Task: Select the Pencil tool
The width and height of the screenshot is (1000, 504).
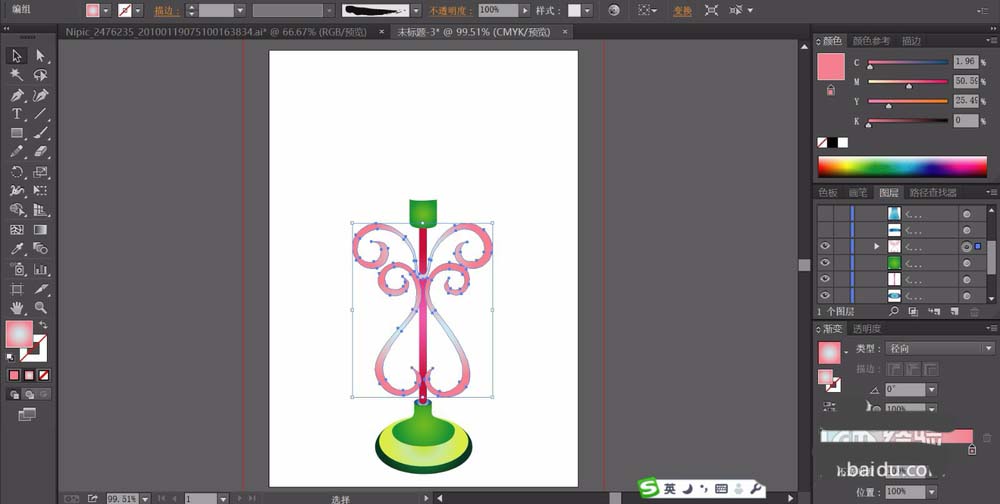Action: tap(17, 152)
